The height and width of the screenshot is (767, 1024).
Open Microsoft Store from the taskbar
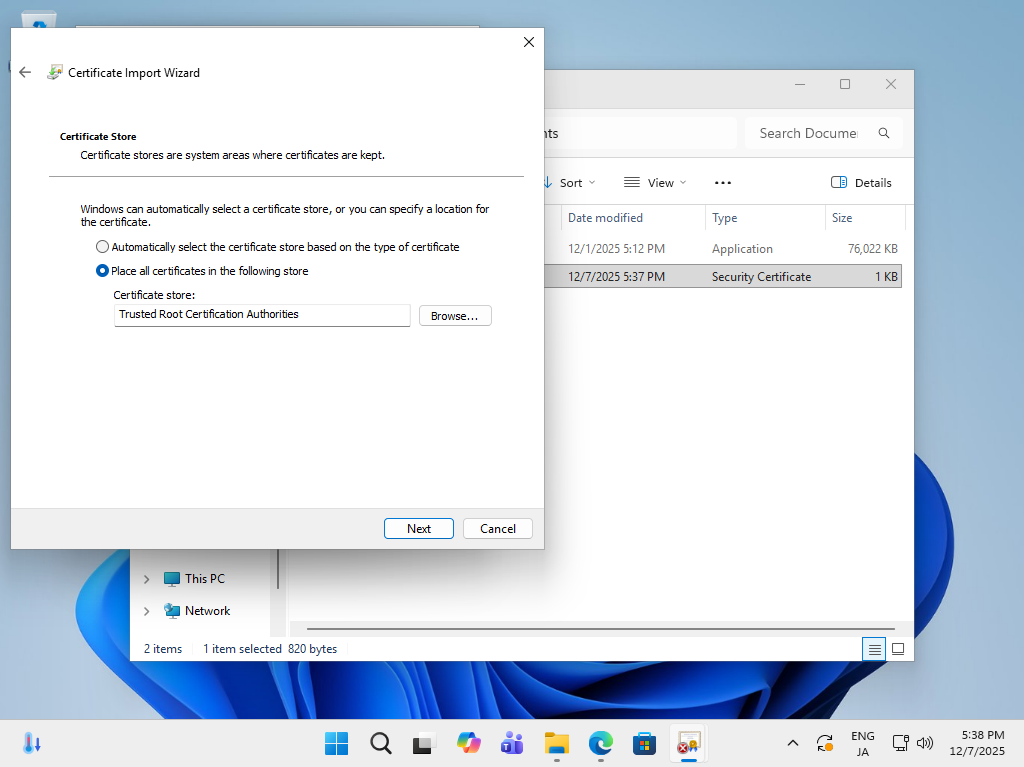(644, 743)
